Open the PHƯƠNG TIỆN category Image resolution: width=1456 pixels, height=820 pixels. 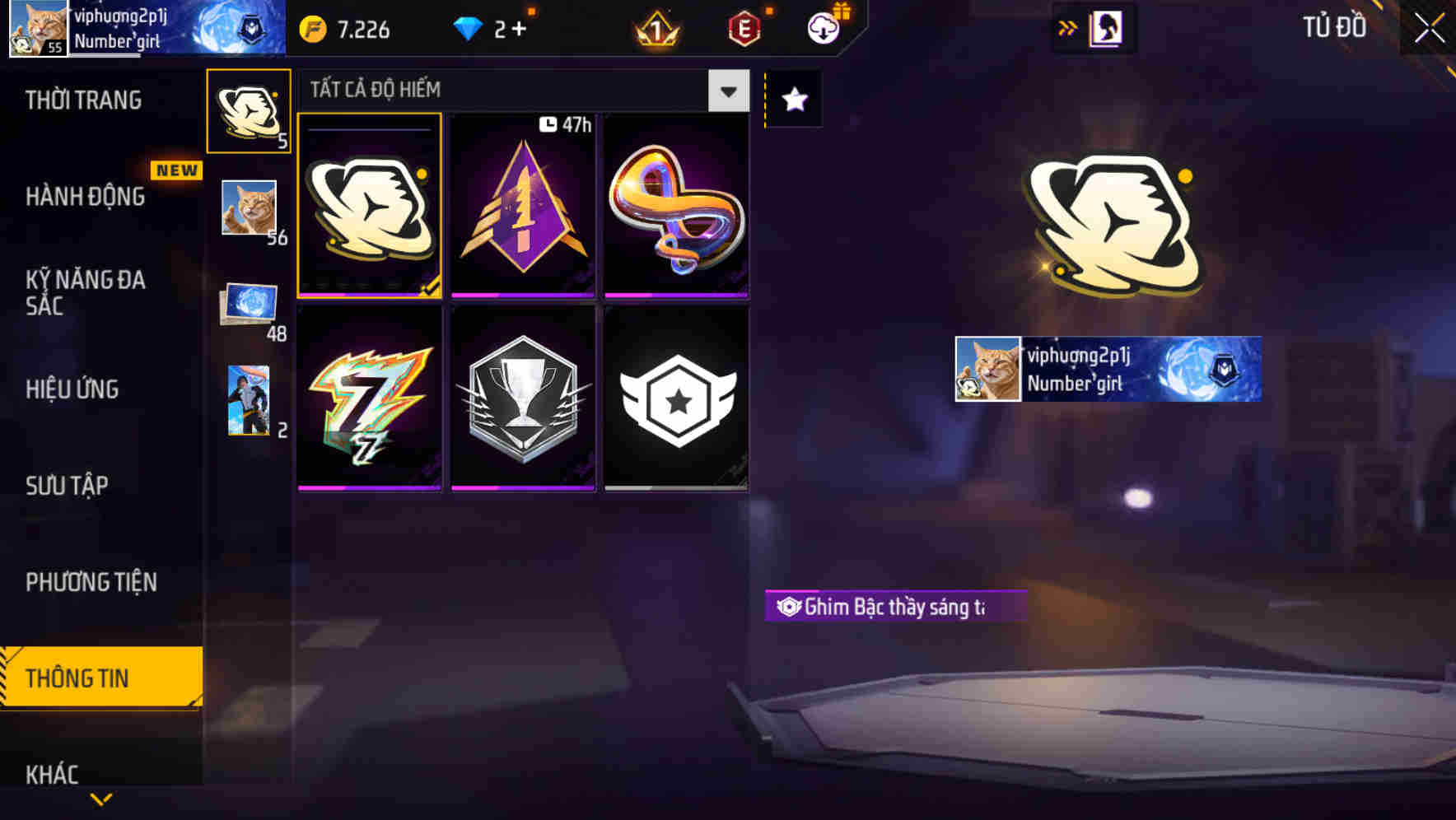[91, 582]
